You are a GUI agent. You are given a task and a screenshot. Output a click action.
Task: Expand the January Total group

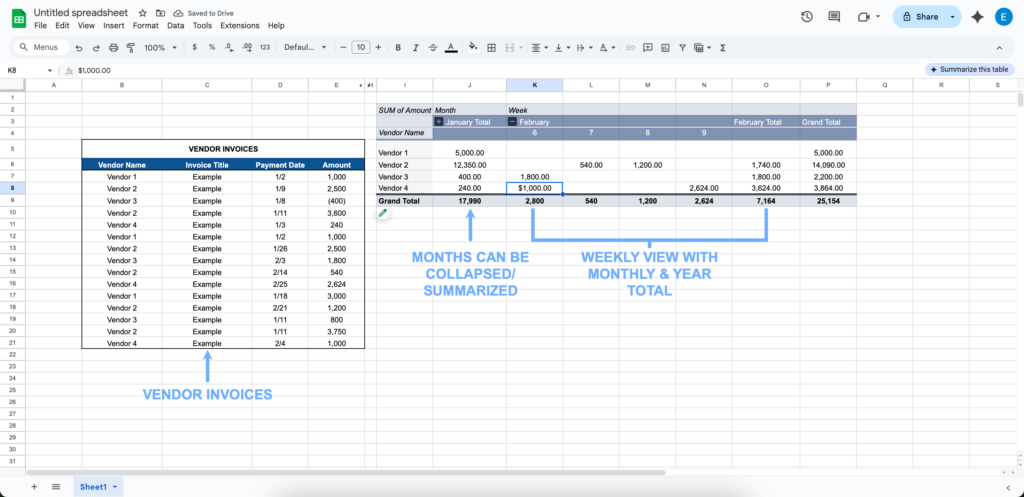(439, 121)
